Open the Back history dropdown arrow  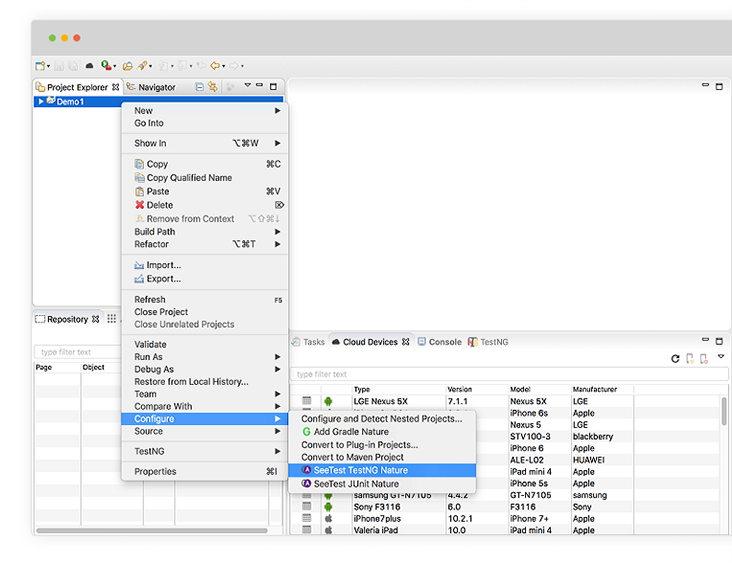224,66
